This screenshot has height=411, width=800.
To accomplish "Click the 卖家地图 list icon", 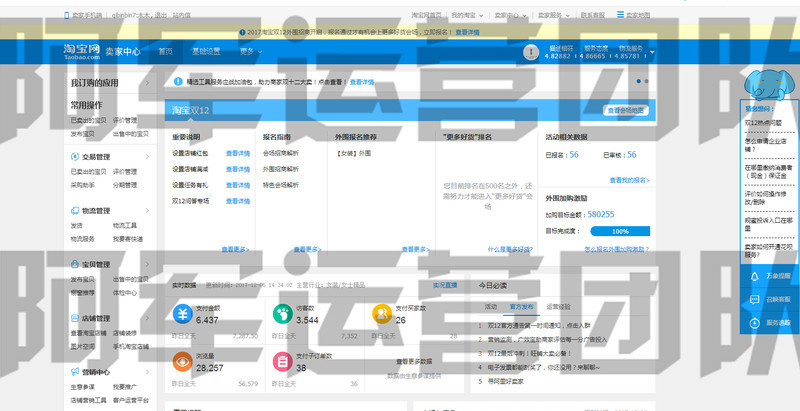I will [x=620, y=15].
